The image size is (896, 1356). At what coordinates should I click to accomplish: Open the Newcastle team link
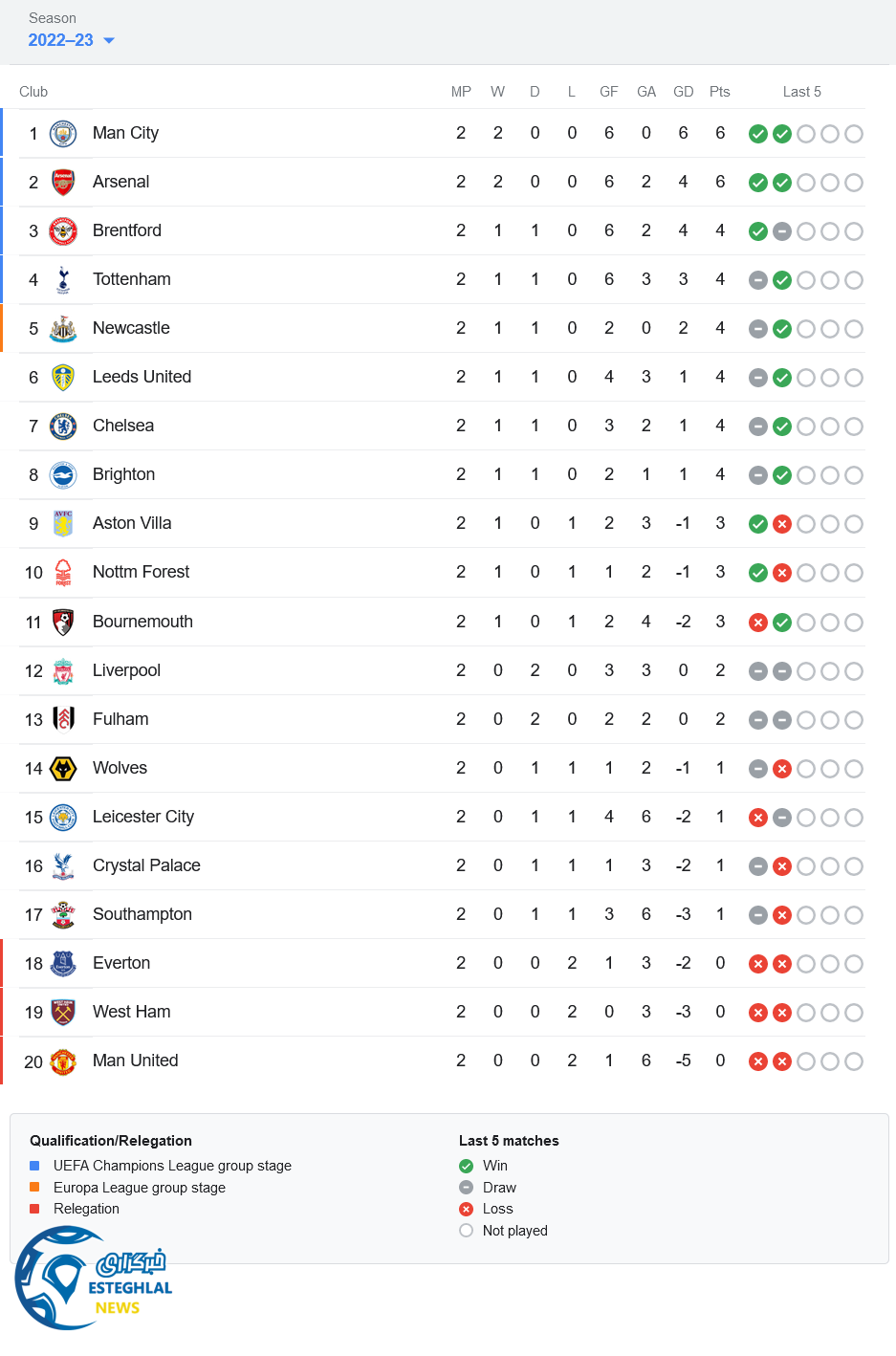click(131, 328)
